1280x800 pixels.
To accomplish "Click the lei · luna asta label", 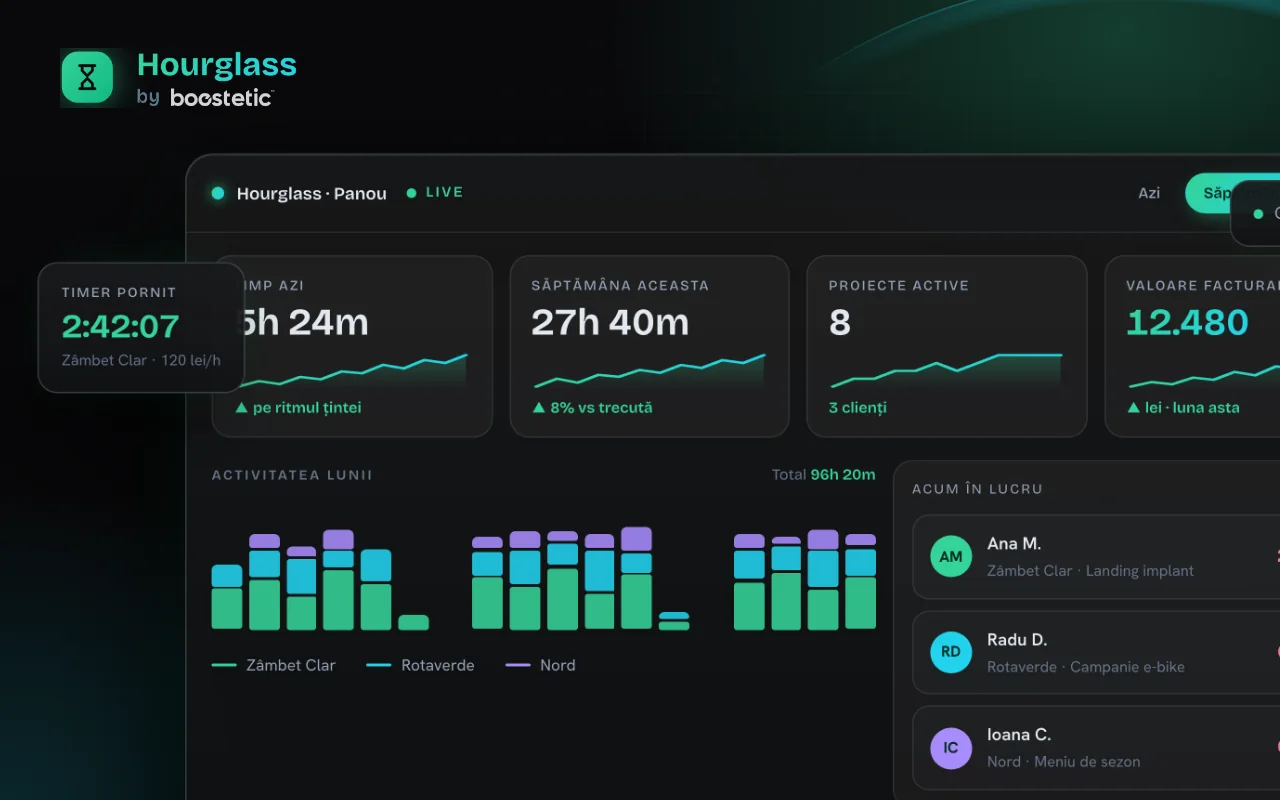I will [x=1184, y=407].
